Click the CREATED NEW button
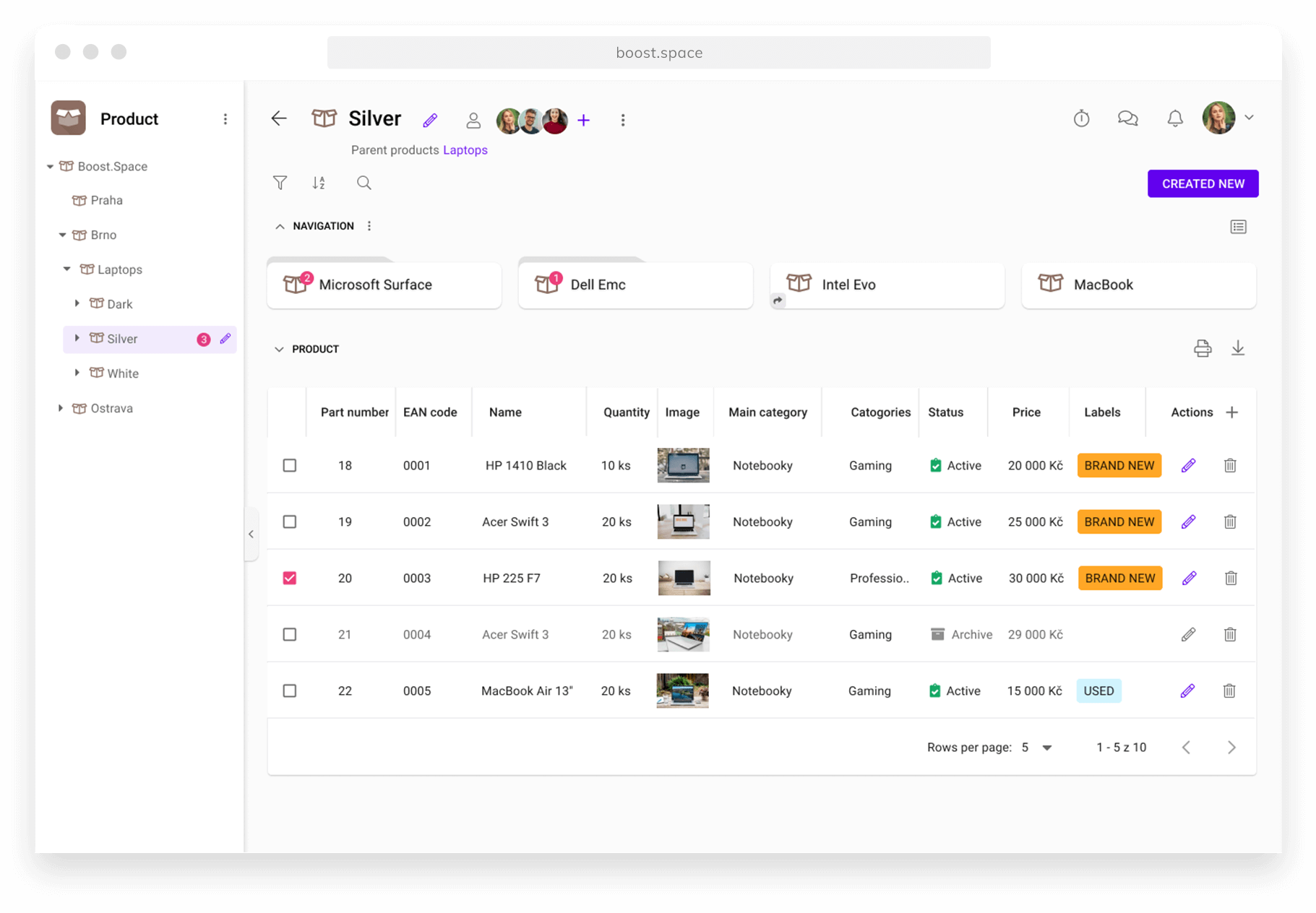 pos(1203,183)
